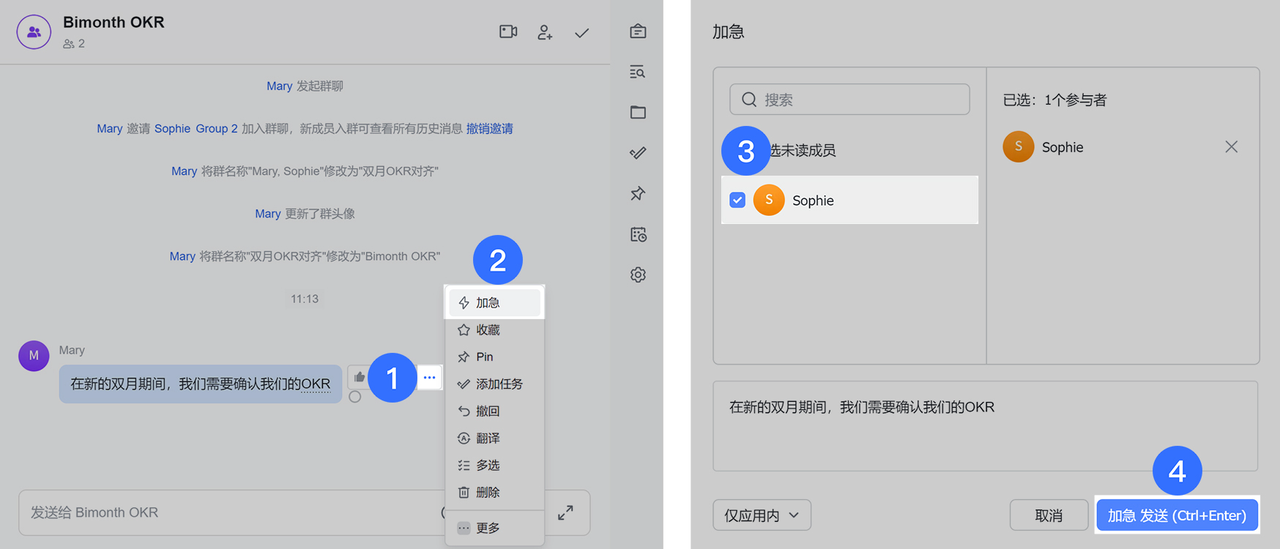Click the 加急 发送 button

pos(1177,515)
